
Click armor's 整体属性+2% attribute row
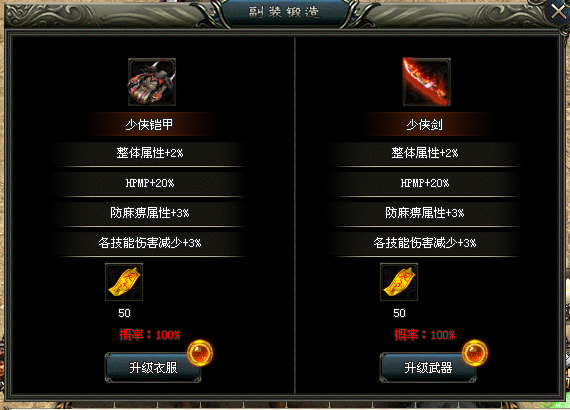[150, 153]
